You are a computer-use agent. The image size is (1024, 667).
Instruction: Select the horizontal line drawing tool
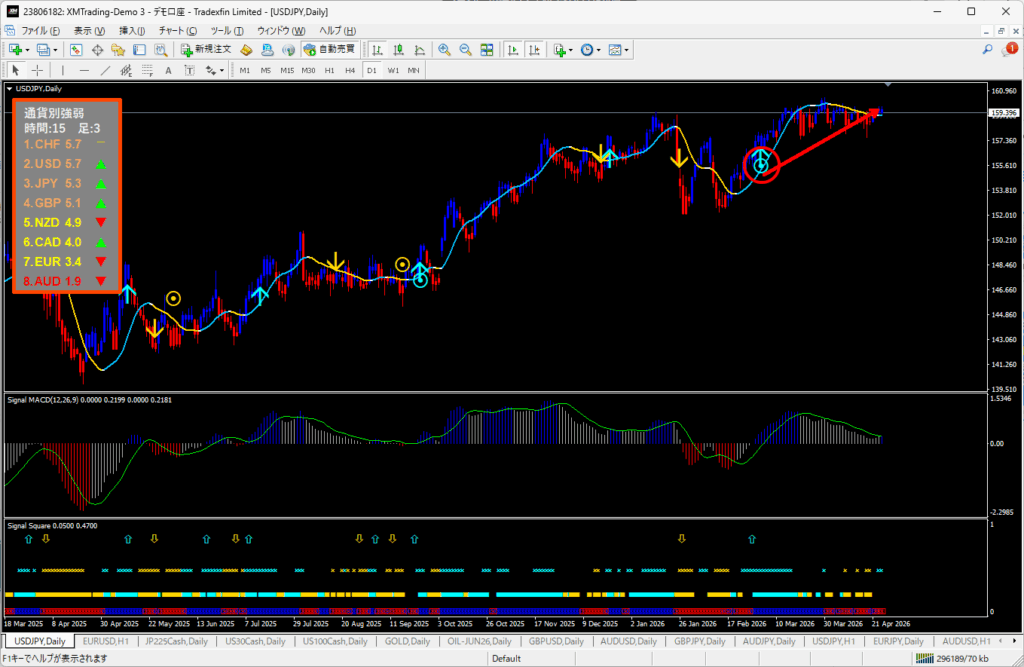(84, 70)
